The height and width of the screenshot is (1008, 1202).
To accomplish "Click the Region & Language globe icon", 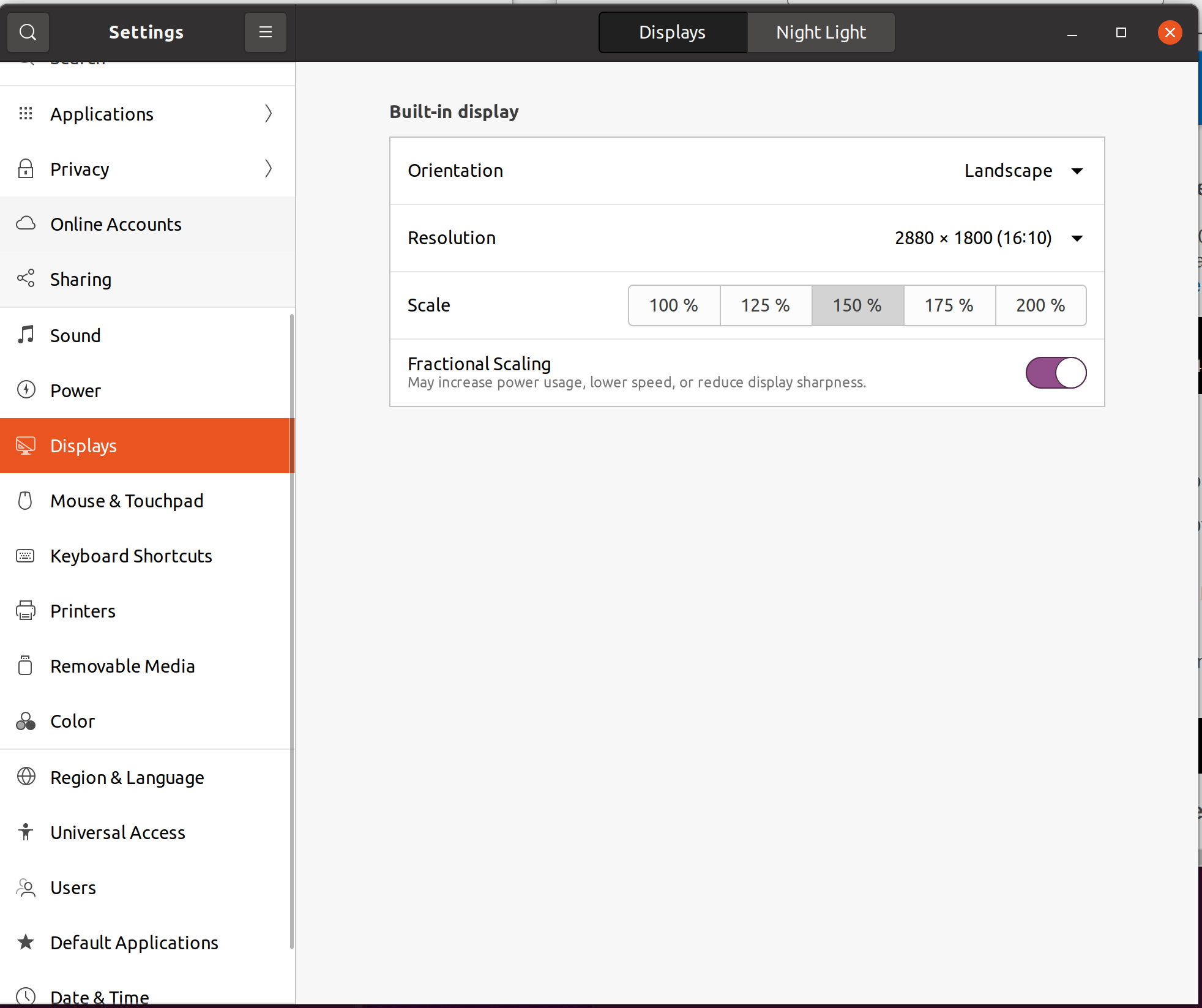I will [26, 777].
